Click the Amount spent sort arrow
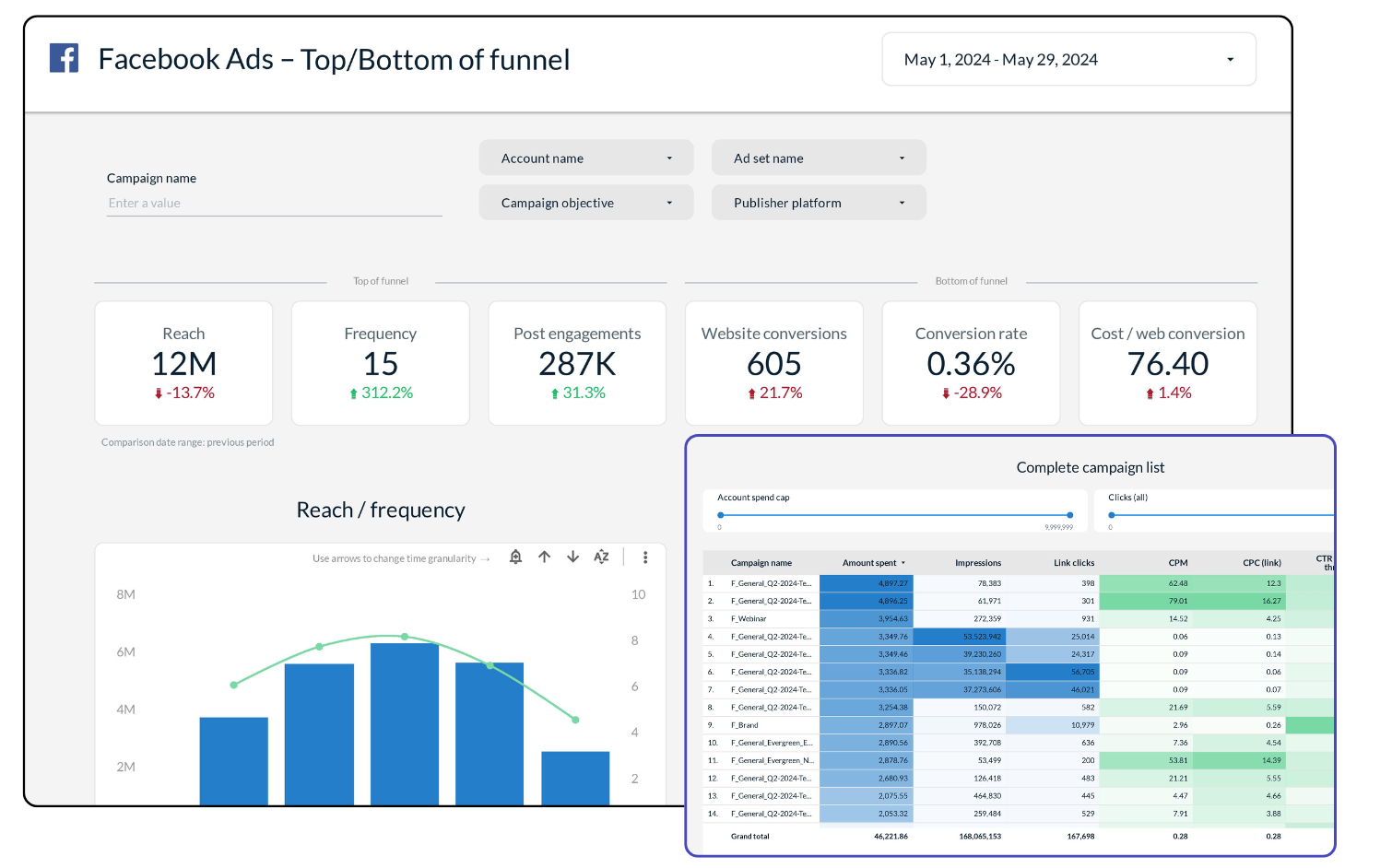Image resolution: width=1392 pixels, height=868 pixels. [x=903, y=563]
